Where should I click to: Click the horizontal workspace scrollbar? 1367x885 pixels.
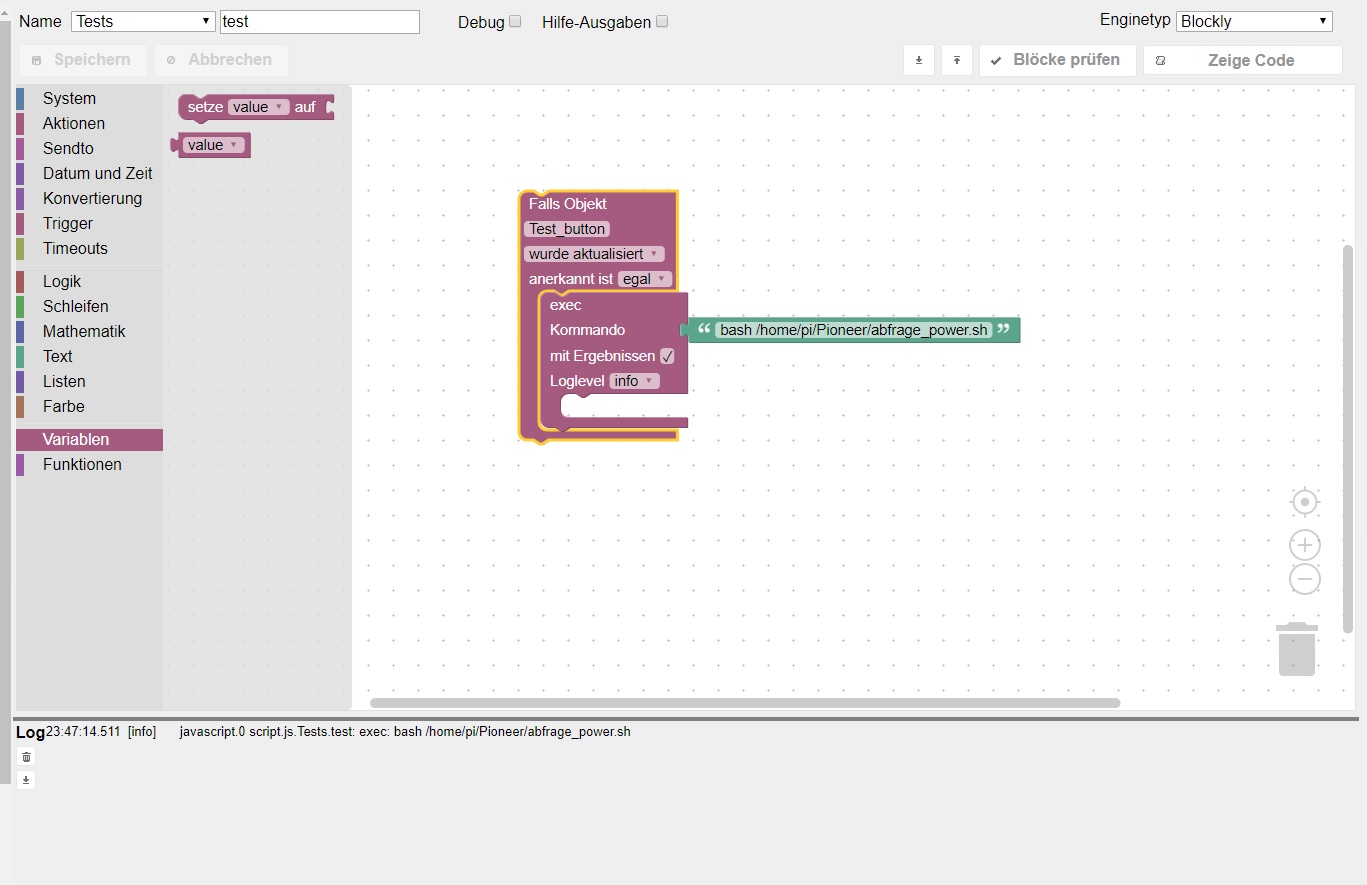tap(745, 703)
